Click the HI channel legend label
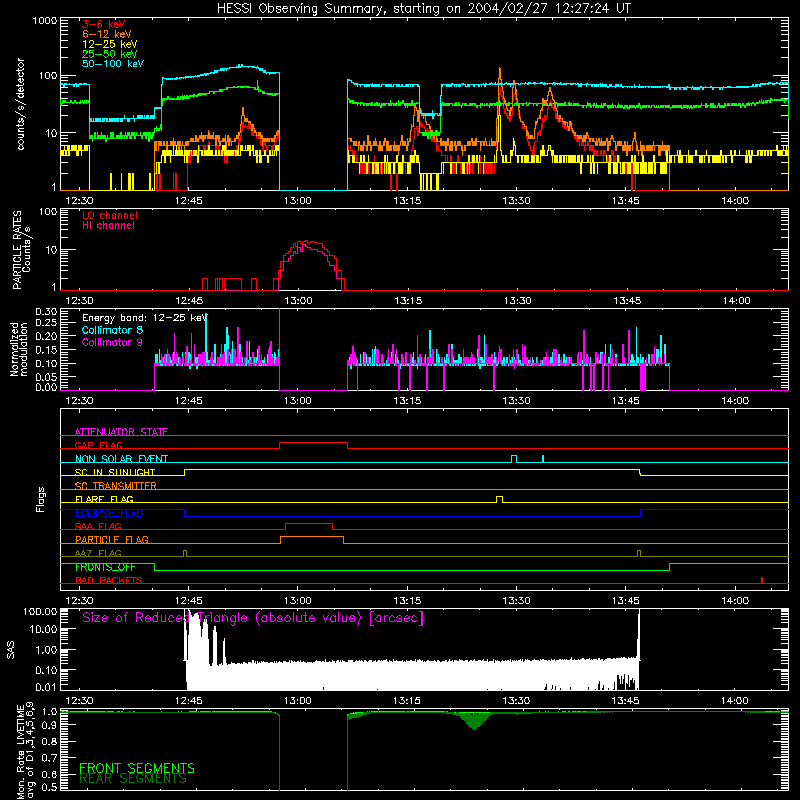 (x=109, y=225)
